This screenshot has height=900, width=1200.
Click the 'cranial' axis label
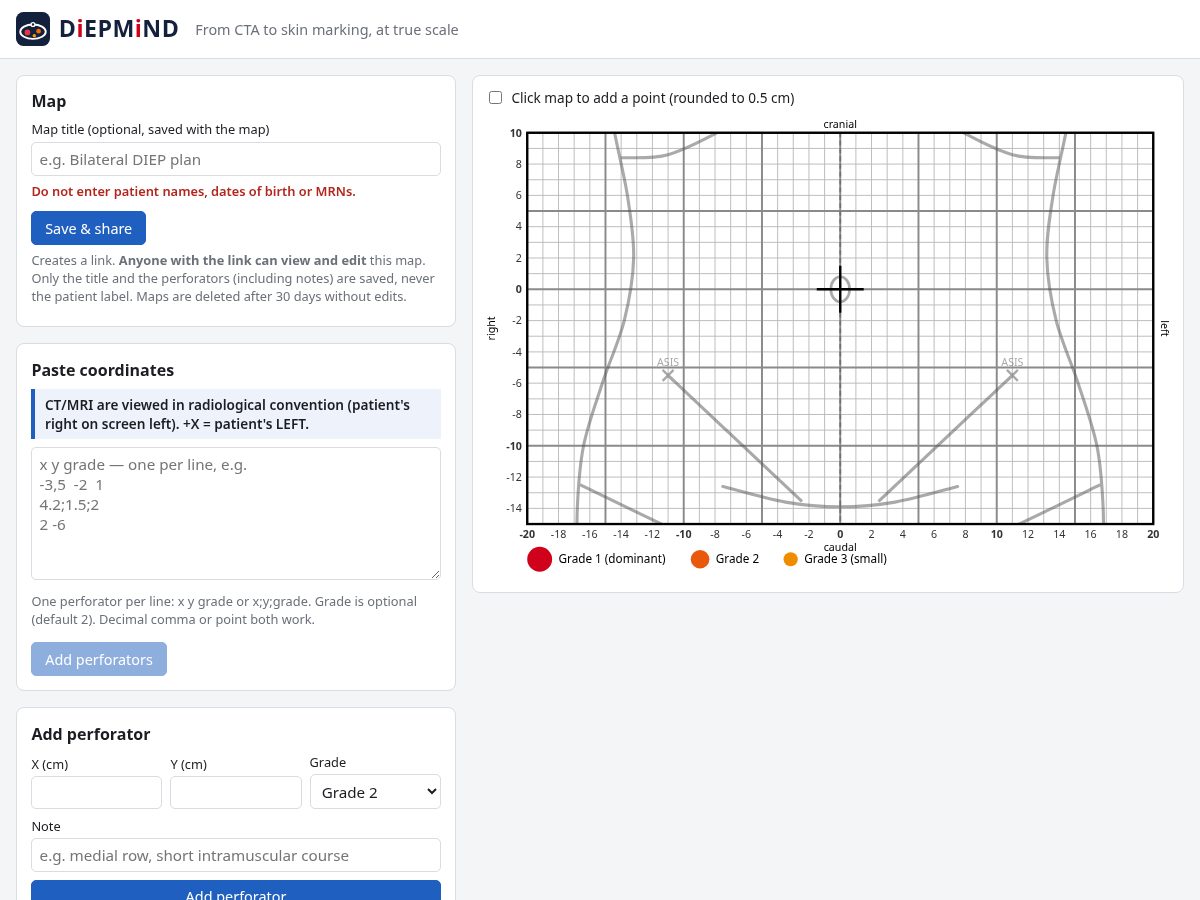click(x=840, y=124)
